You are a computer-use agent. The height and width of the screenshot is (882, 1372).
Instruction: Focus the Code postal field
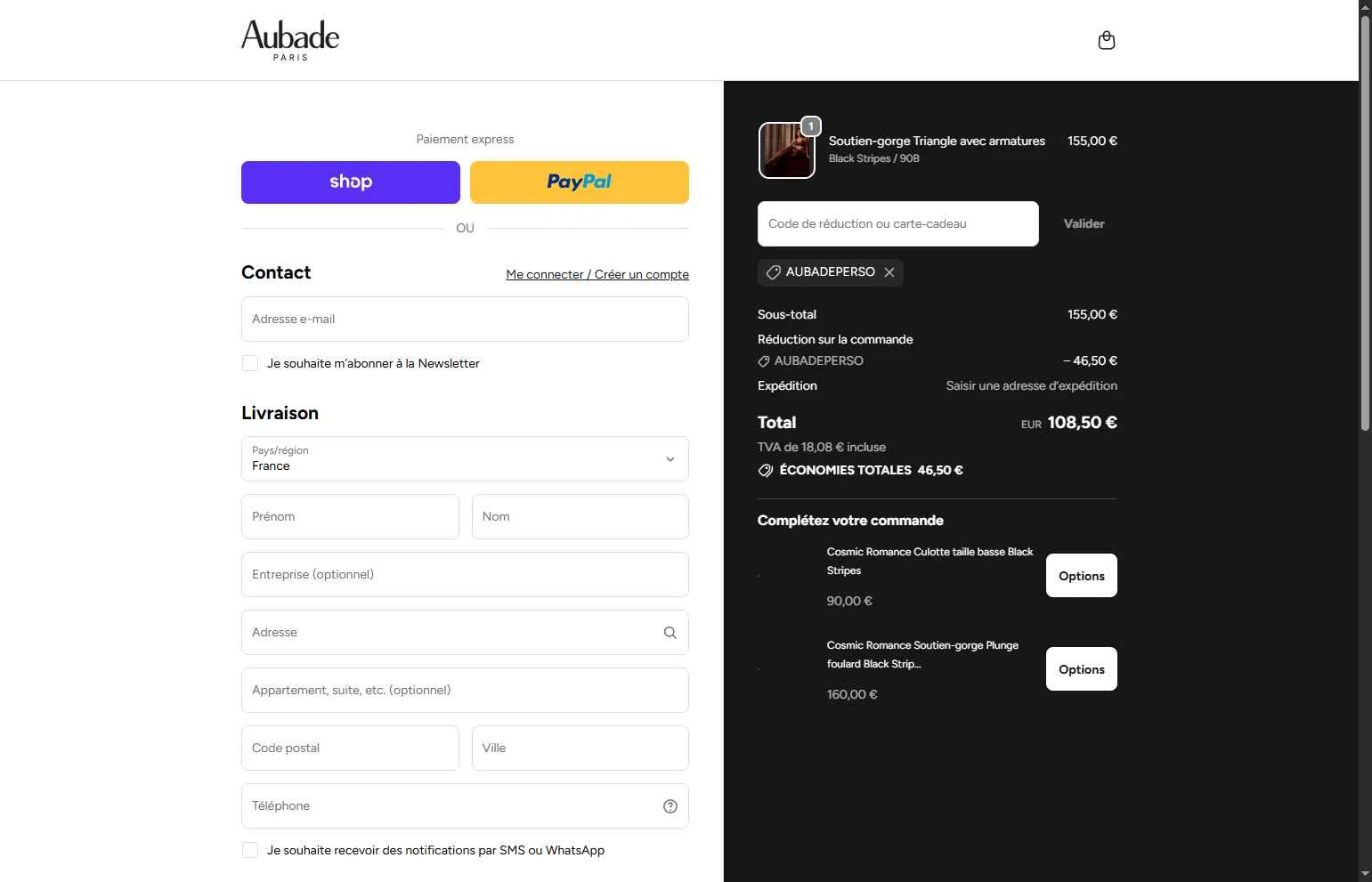pos(350,748)
